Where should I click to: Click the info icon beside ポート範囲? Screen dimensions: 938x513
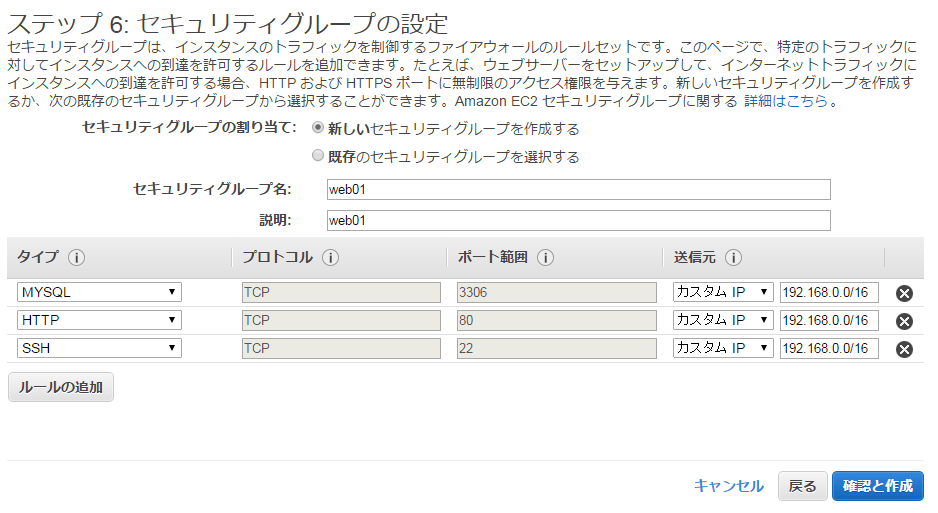[545, 257]
